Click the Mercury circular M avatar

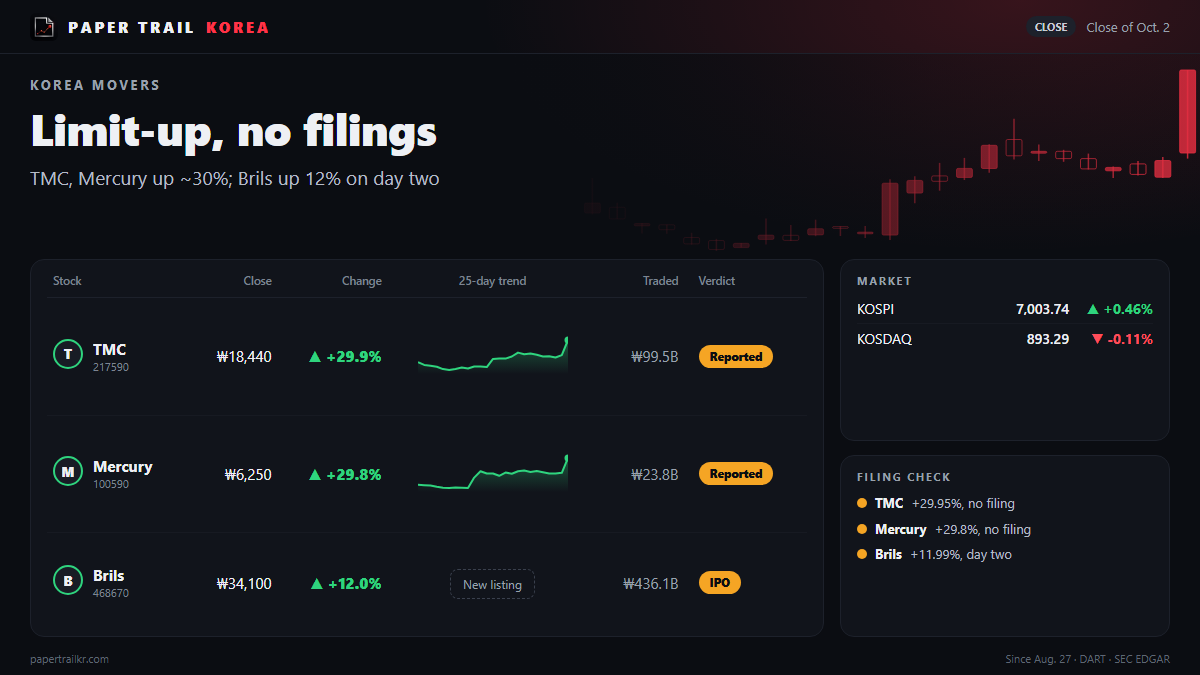click(x=67, y=472)
